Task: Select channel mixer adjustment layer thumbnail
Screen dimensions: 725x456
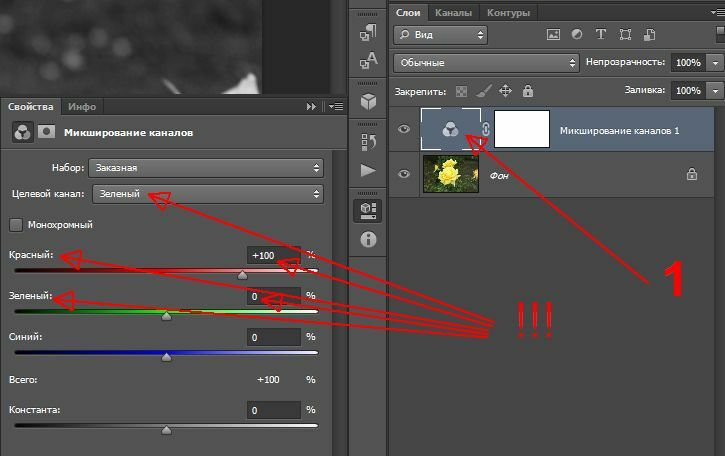Action: [x=450, y=129]
